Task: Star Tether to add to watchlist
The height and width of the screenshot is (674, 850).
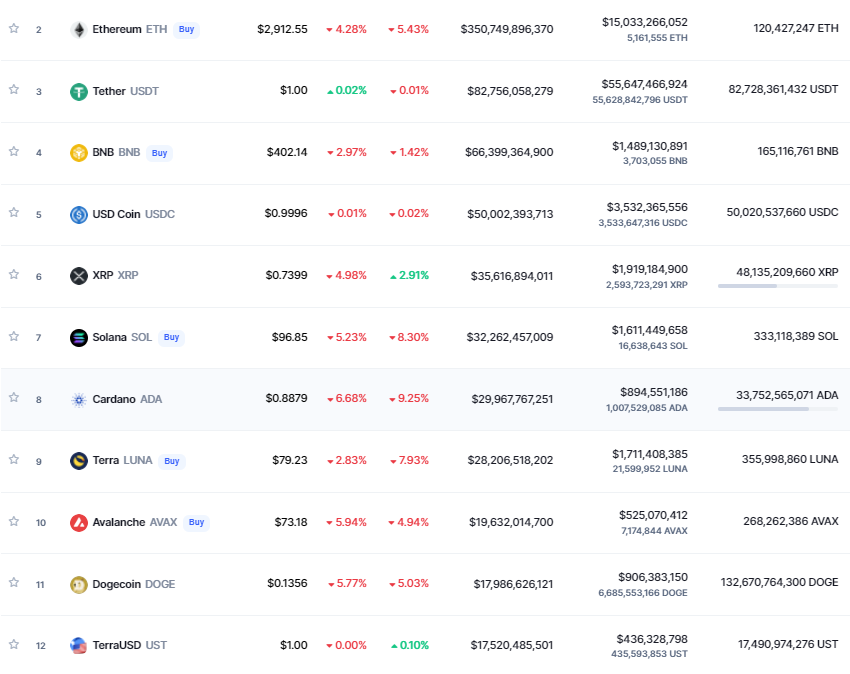Action: click(x=14, y=89)
